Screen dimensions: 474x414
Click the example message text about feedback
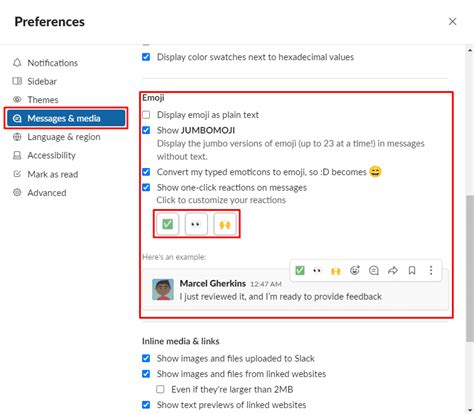tap(281, 296)
